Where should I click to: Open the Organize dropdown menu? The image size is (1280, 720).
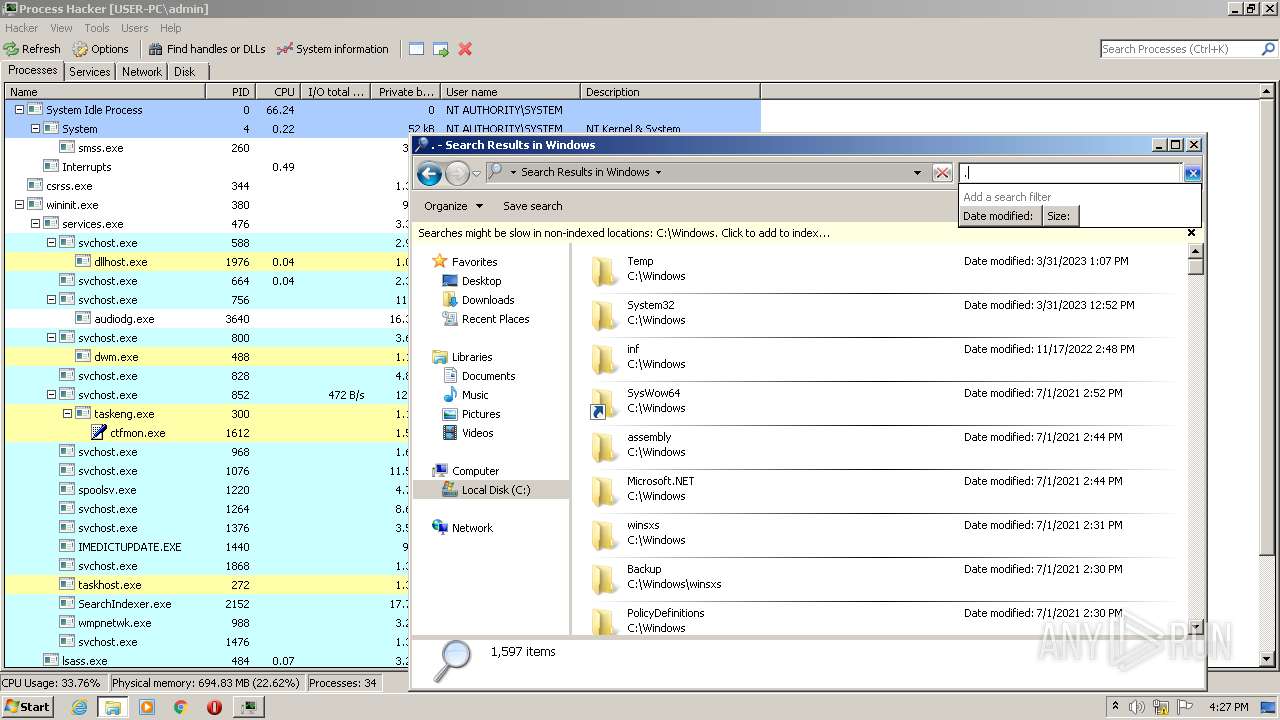pos(453,206)
